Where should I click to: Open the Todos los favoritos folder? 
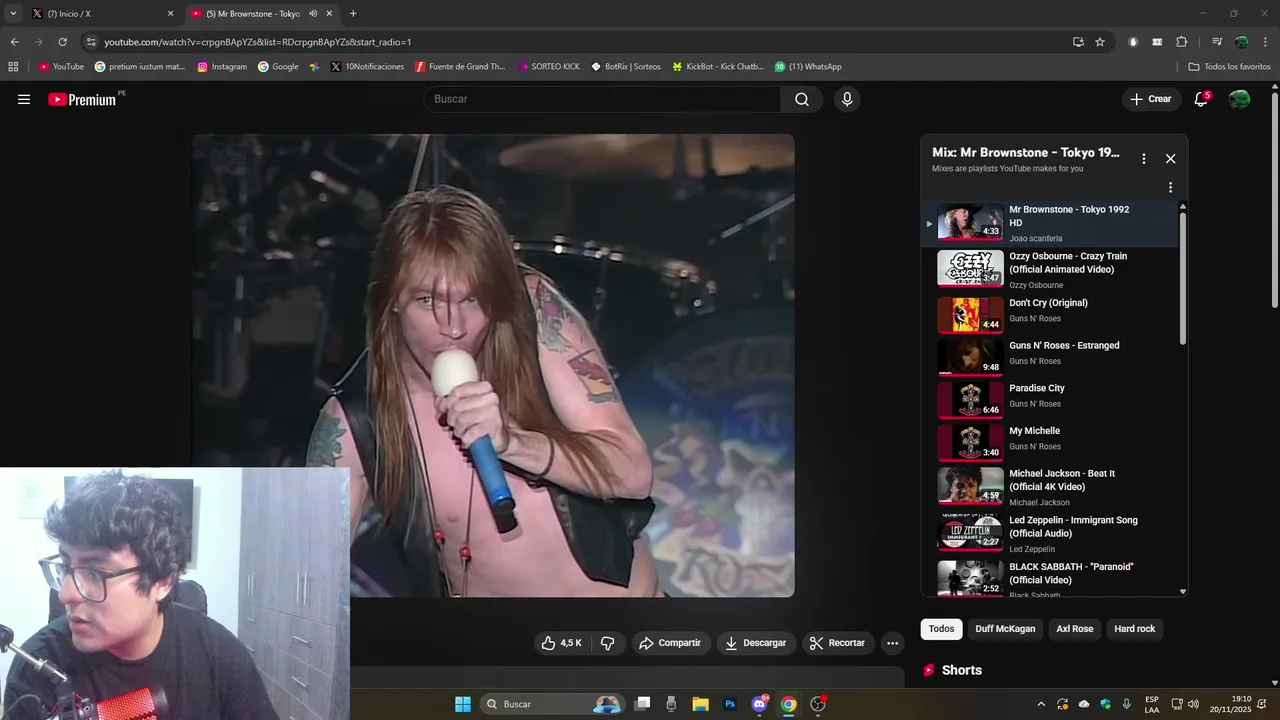(1230, 67)
